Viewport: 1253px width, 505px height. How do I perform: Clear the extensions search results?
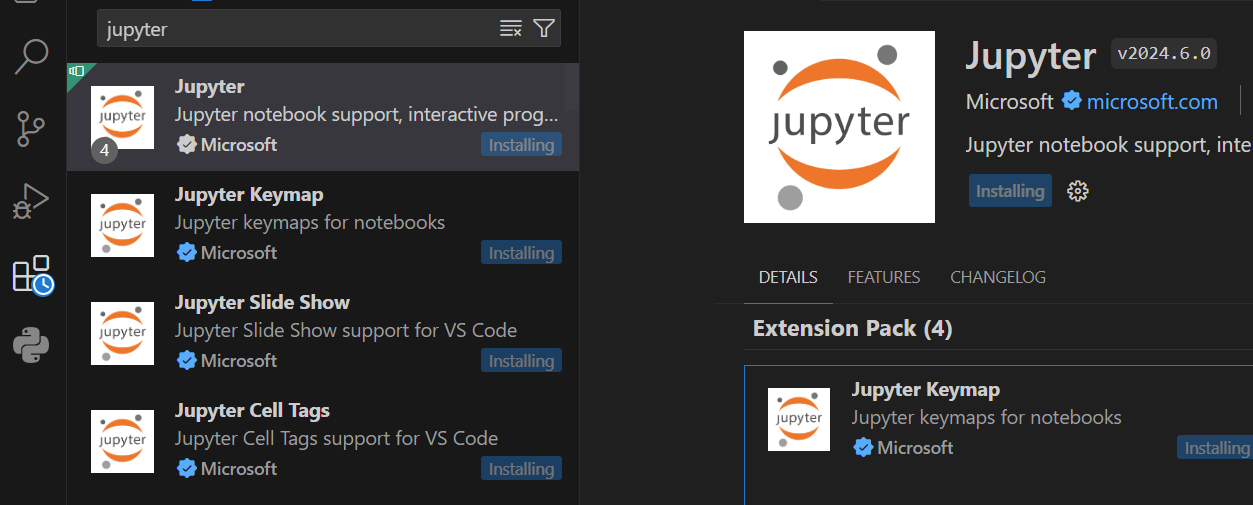point(511,28)
